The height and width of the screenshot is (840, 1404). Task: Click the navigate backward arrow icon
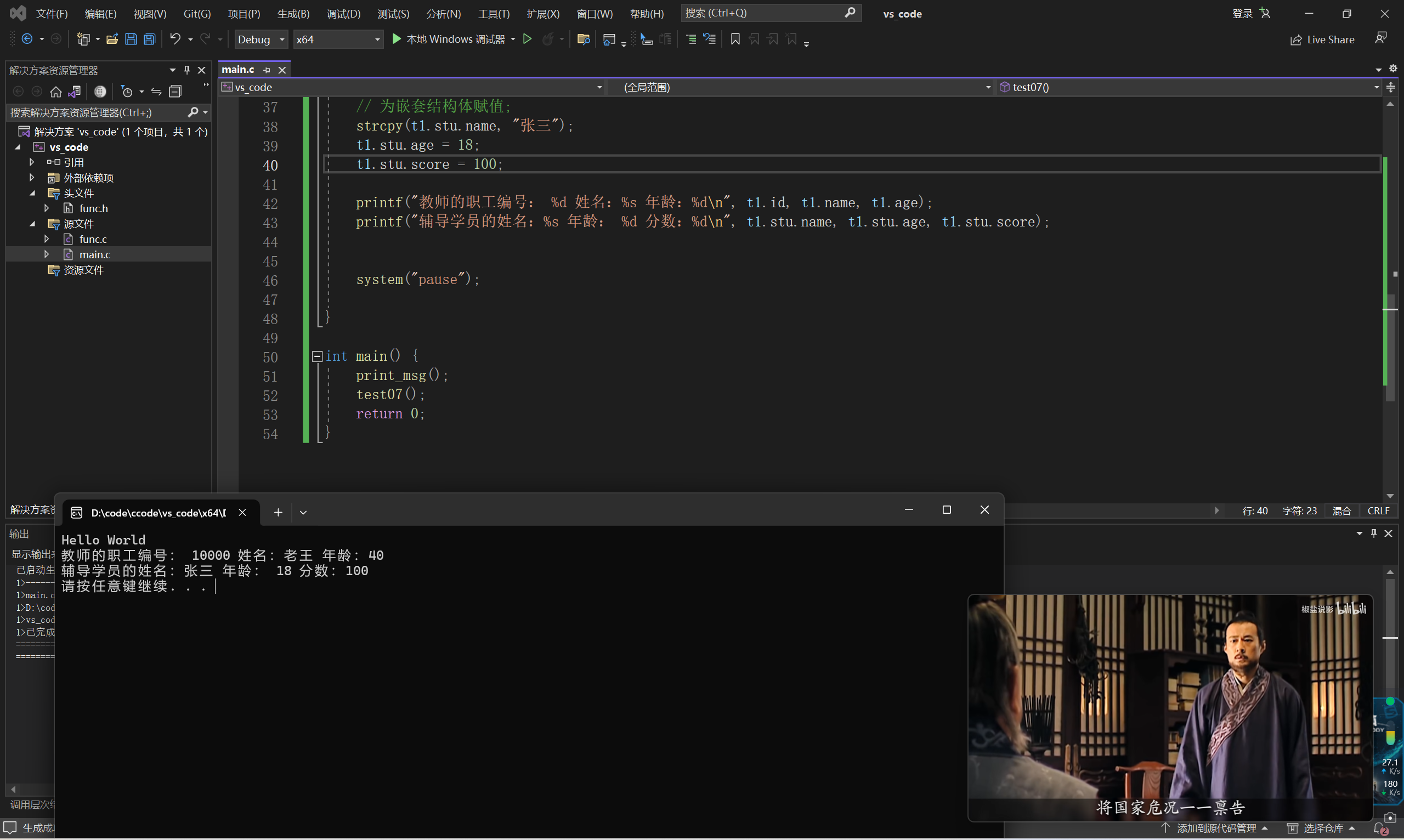[27, 39]
